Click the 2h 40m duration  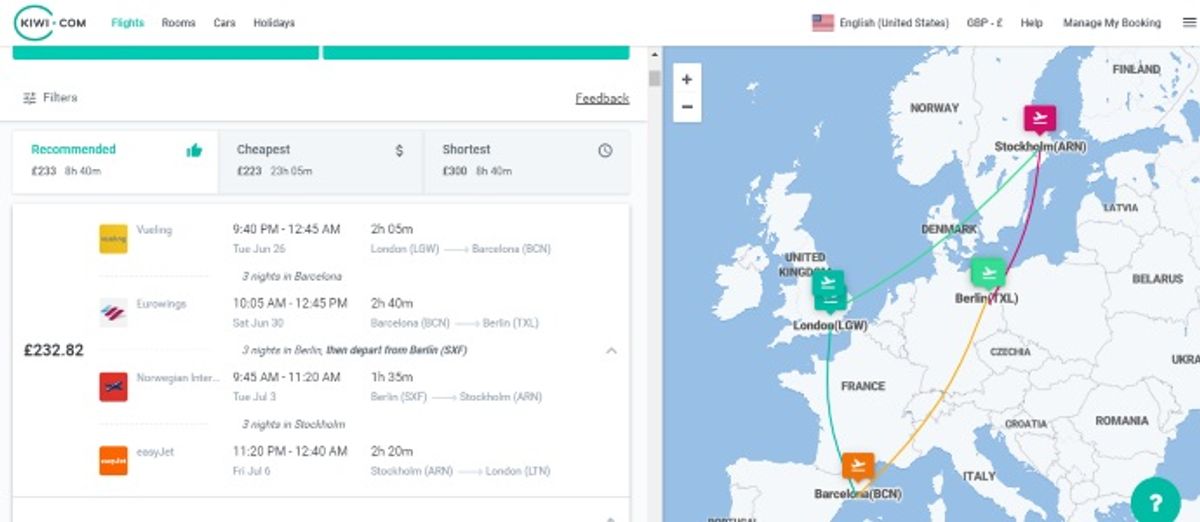(392, 303)
